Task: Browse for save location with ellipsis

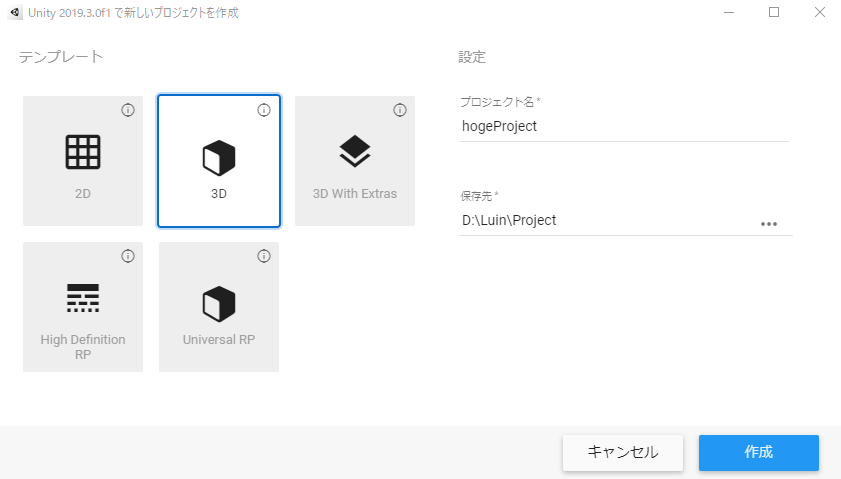Action: (769, 224)
